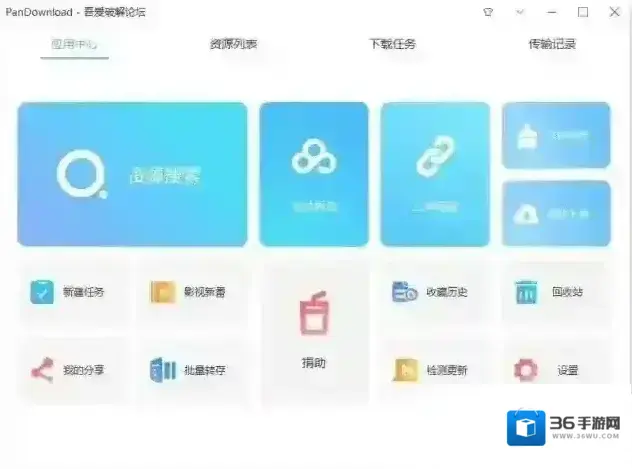
Task: Switch to the 应用中心 tab
Action: click(x=75, y=44)
